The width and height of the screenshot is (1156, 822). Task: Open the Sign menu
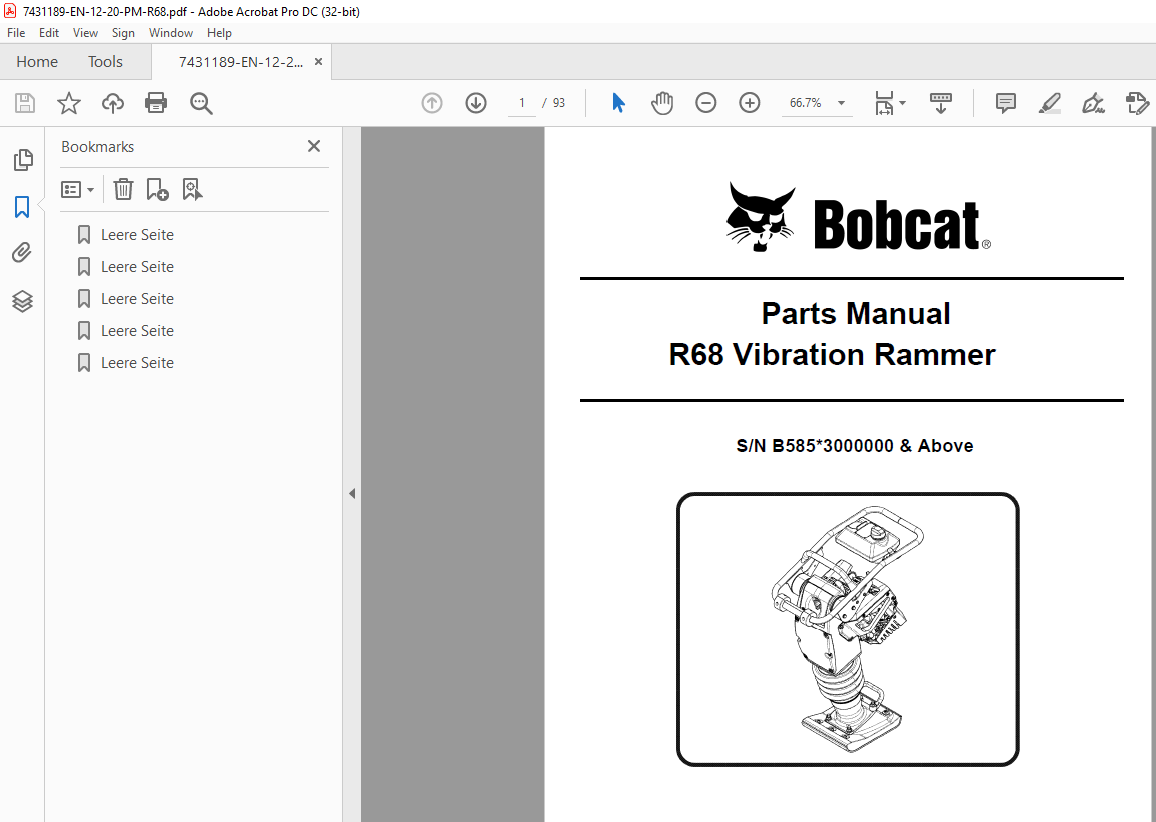[x=123, y=32]
